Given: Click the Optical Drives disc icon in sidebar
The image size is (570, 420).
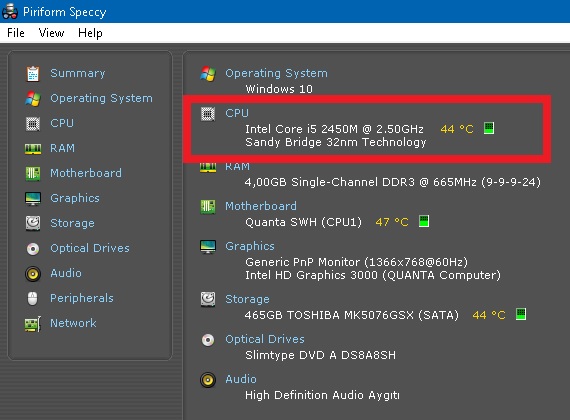Looking at the screenshot, I should point(33,249).
